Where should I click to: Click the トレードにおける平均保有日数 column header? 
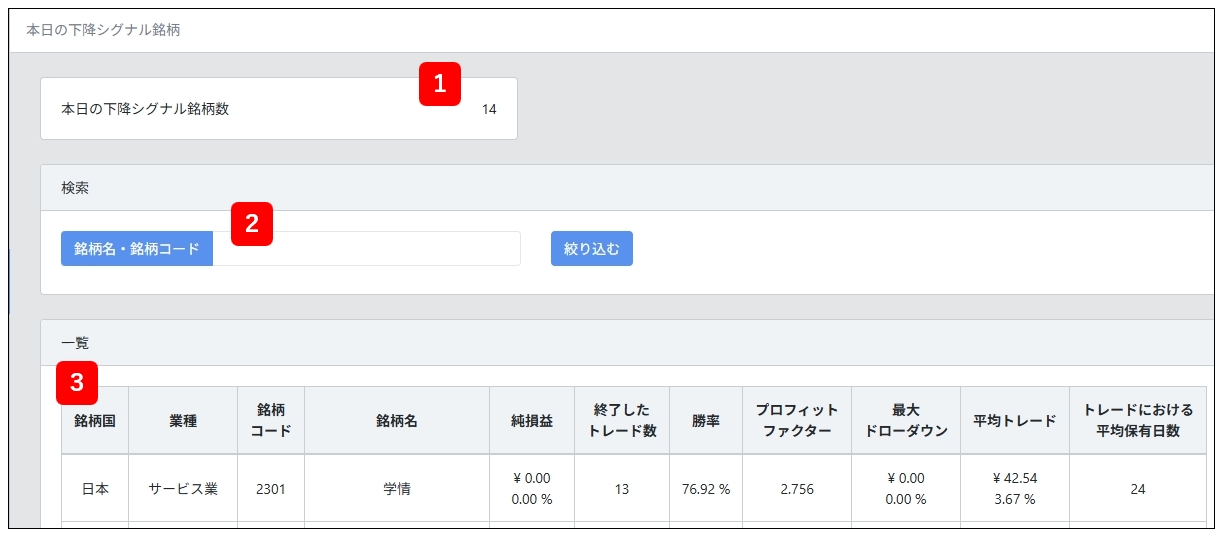(1138, 421)
